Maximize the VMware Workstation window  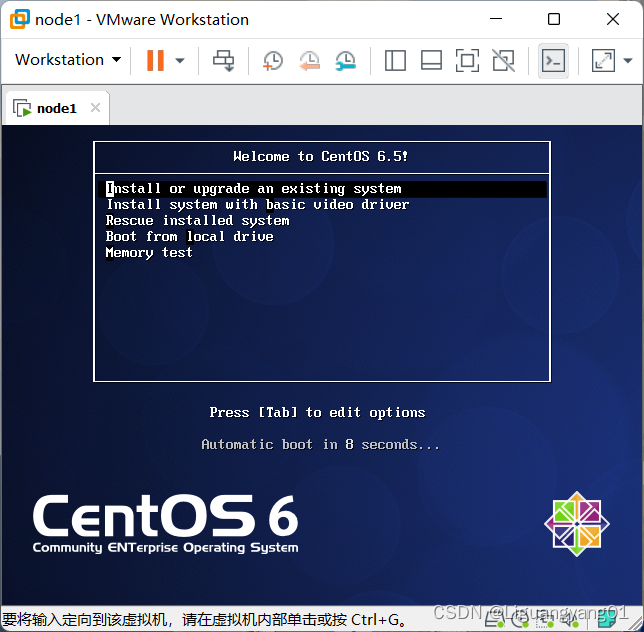(x=554, y=19)
